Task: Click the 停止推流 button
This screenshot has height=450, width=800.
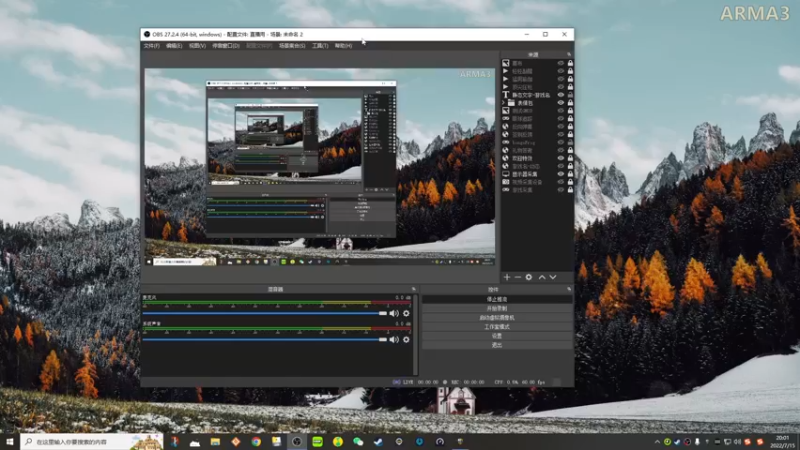Action: point(496,299)
